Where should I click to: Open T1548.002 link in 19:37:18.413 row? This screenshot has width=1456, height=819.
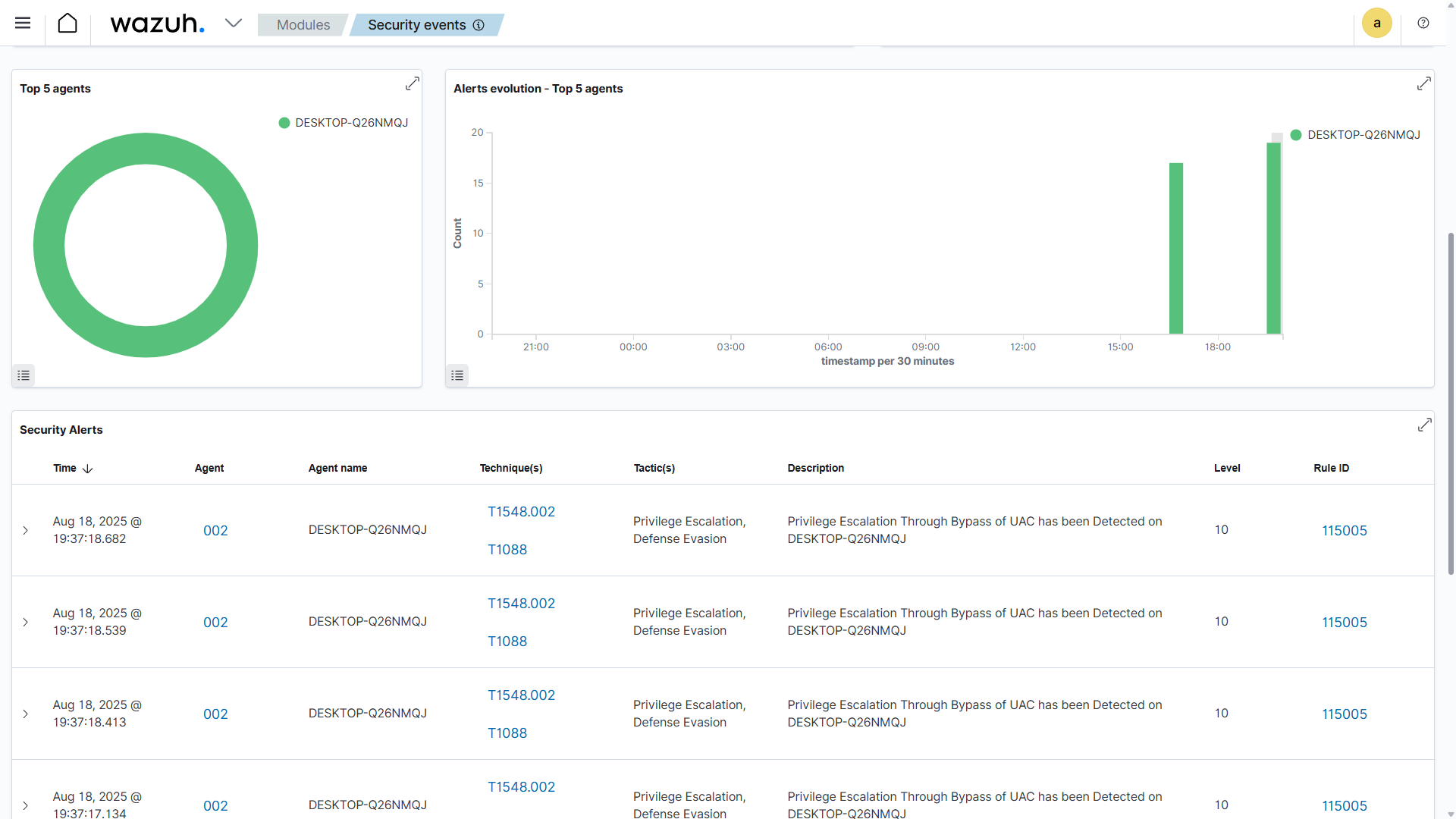[521, 695]
